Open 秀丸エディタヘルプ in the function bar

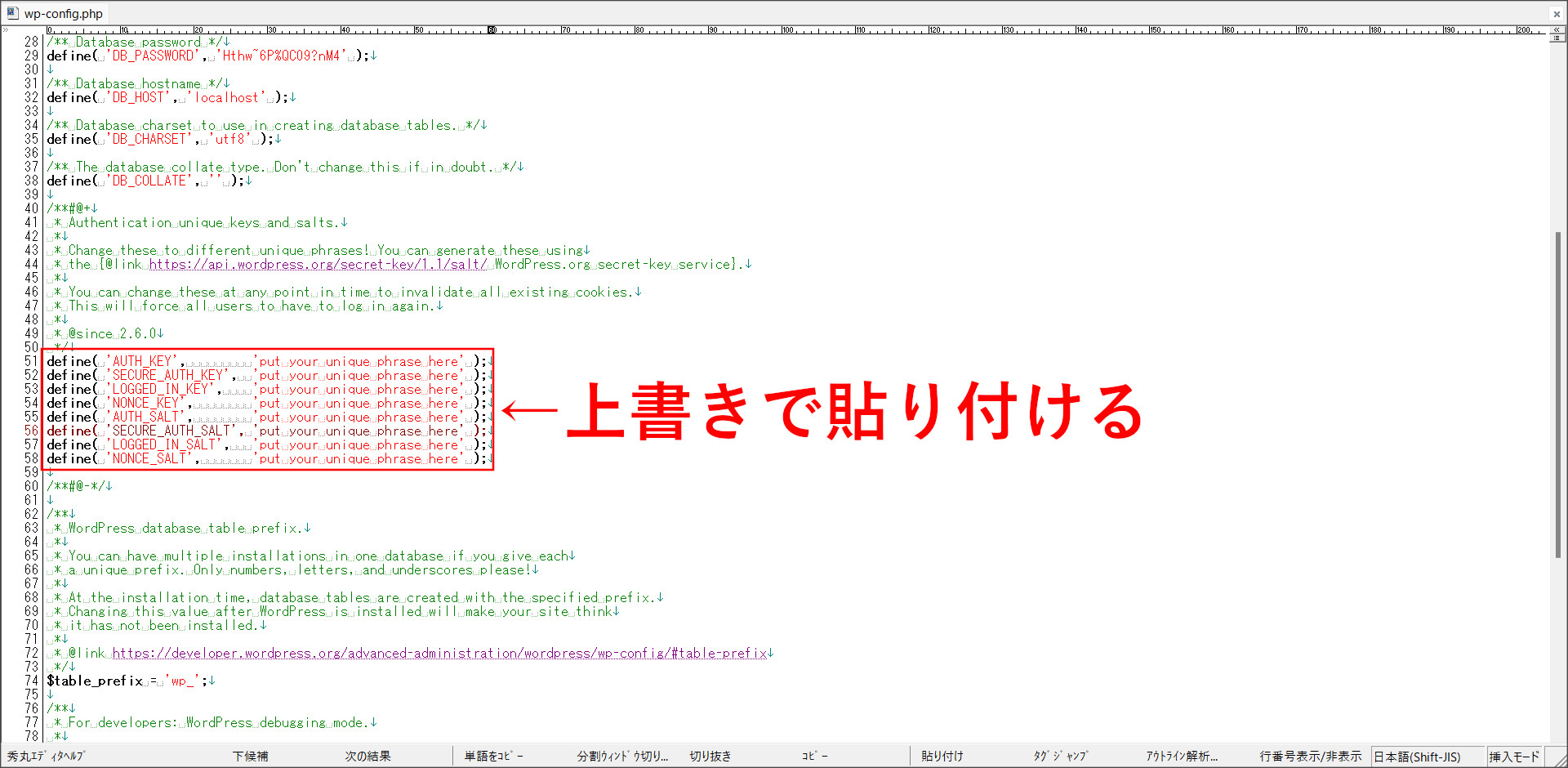pyautogui.click(x=46, y=757)
